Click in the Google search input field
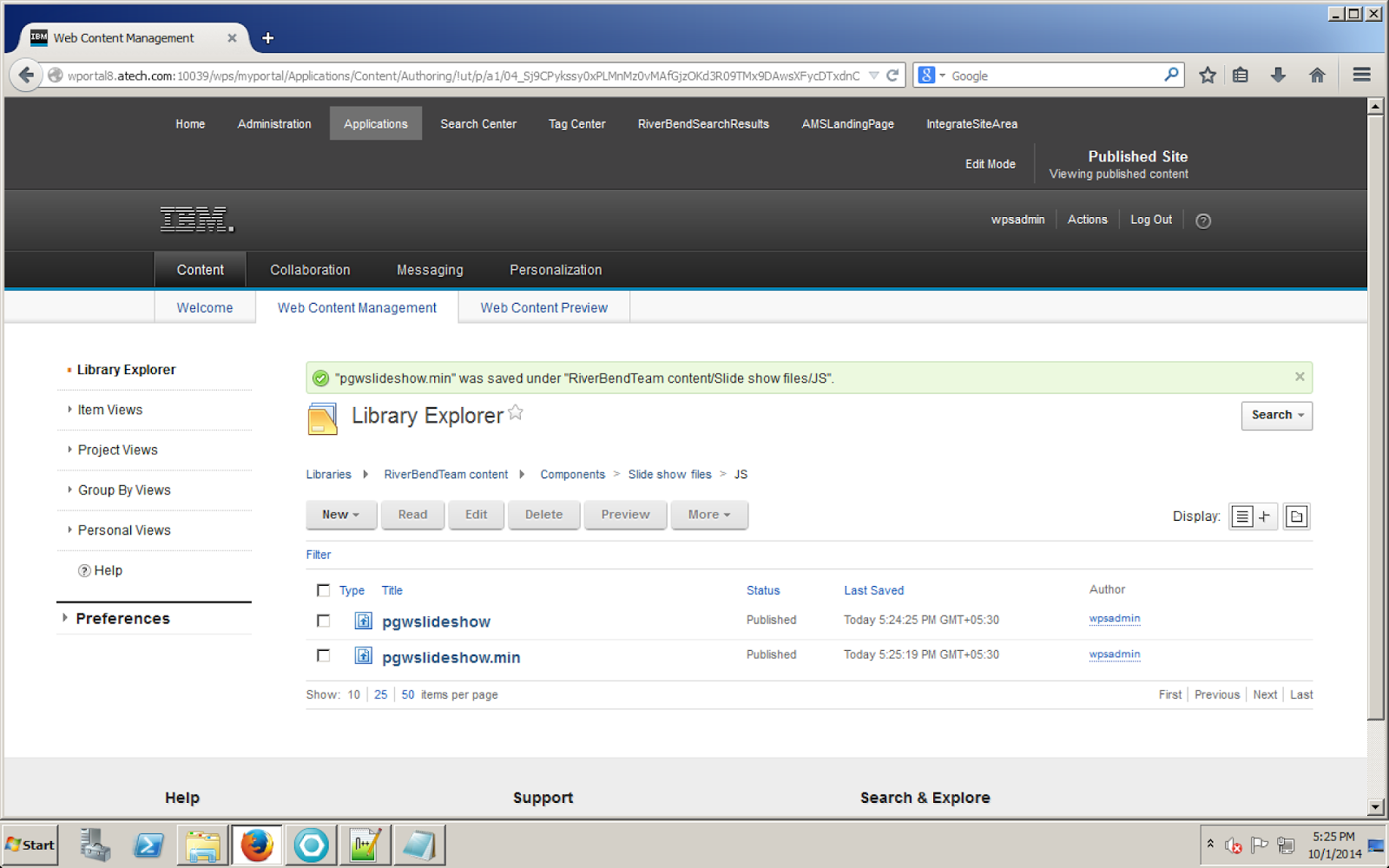The height and width of the screenshot is (868, 1389). (x=1055, y=76)
